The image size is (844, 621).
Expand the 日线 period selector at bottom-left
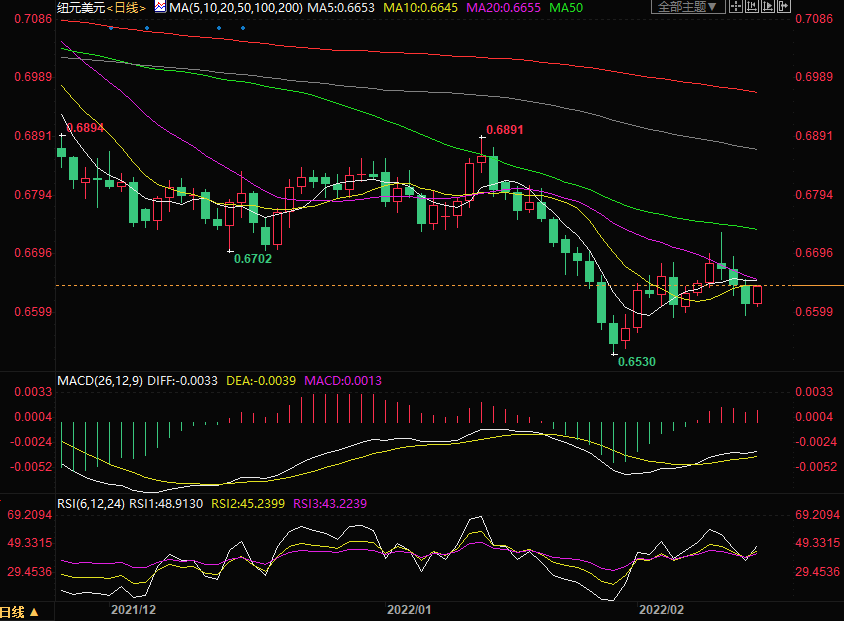pos(20,612)
